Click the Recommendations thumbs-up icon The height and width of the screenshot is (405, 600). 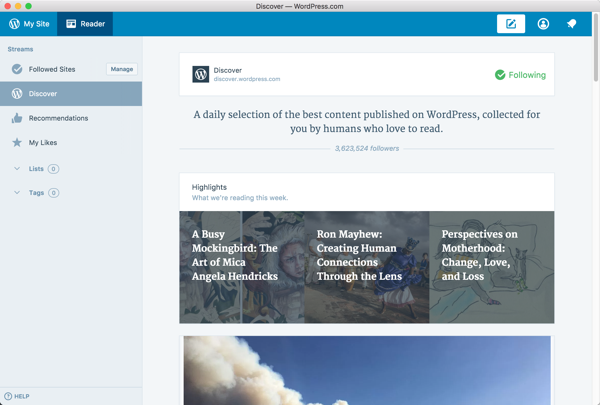[x=17, y=118]
